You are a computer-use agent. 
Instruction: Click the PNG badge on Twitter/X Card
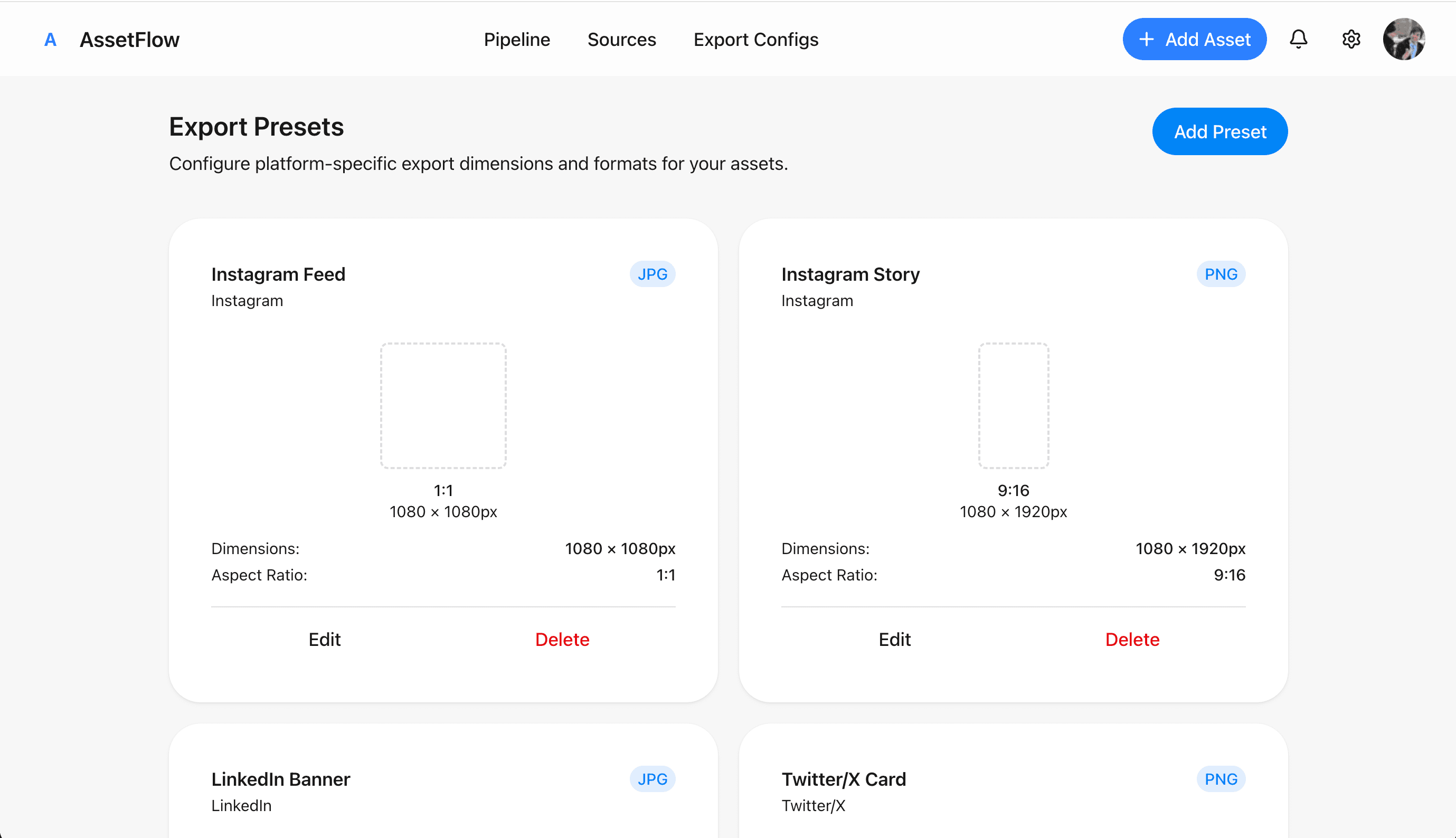pos(1221,779)
